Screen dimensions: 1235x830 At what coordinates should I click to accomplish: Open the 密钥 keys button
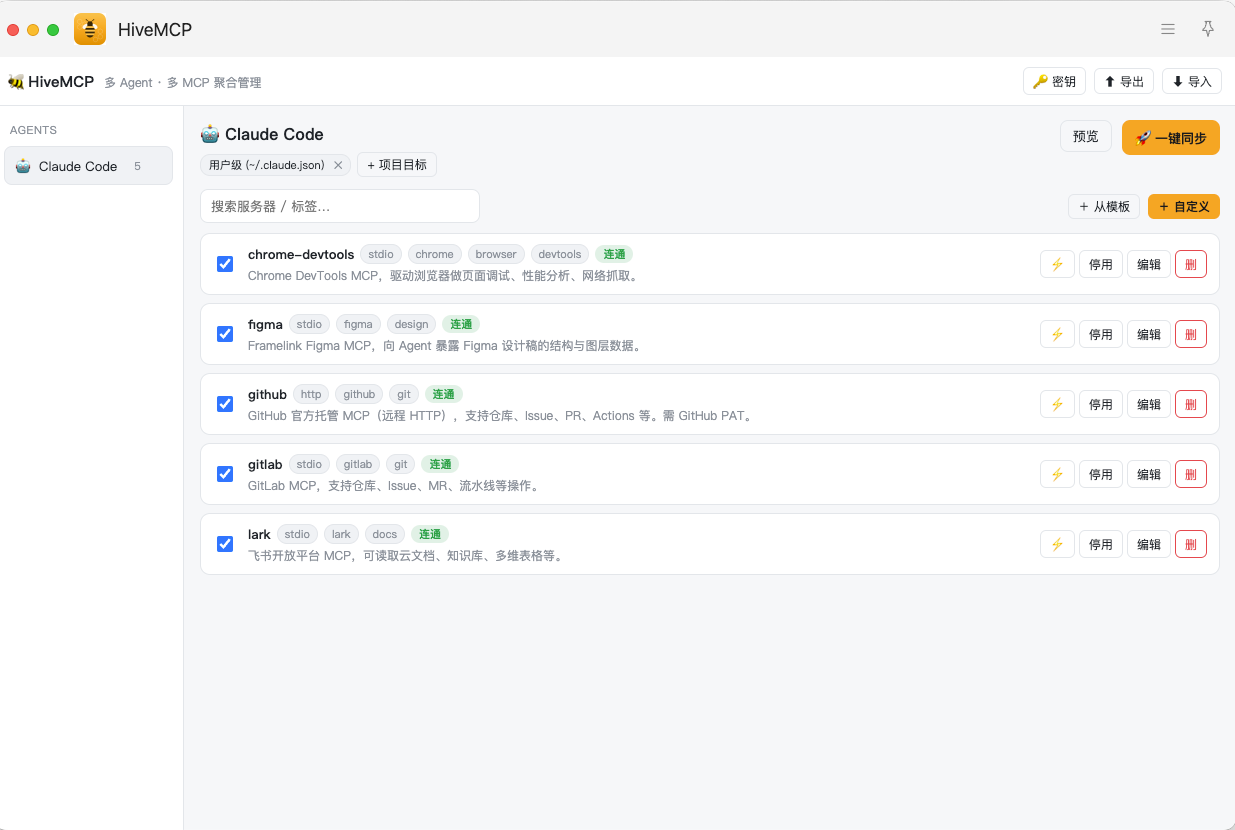(1054, 82)
